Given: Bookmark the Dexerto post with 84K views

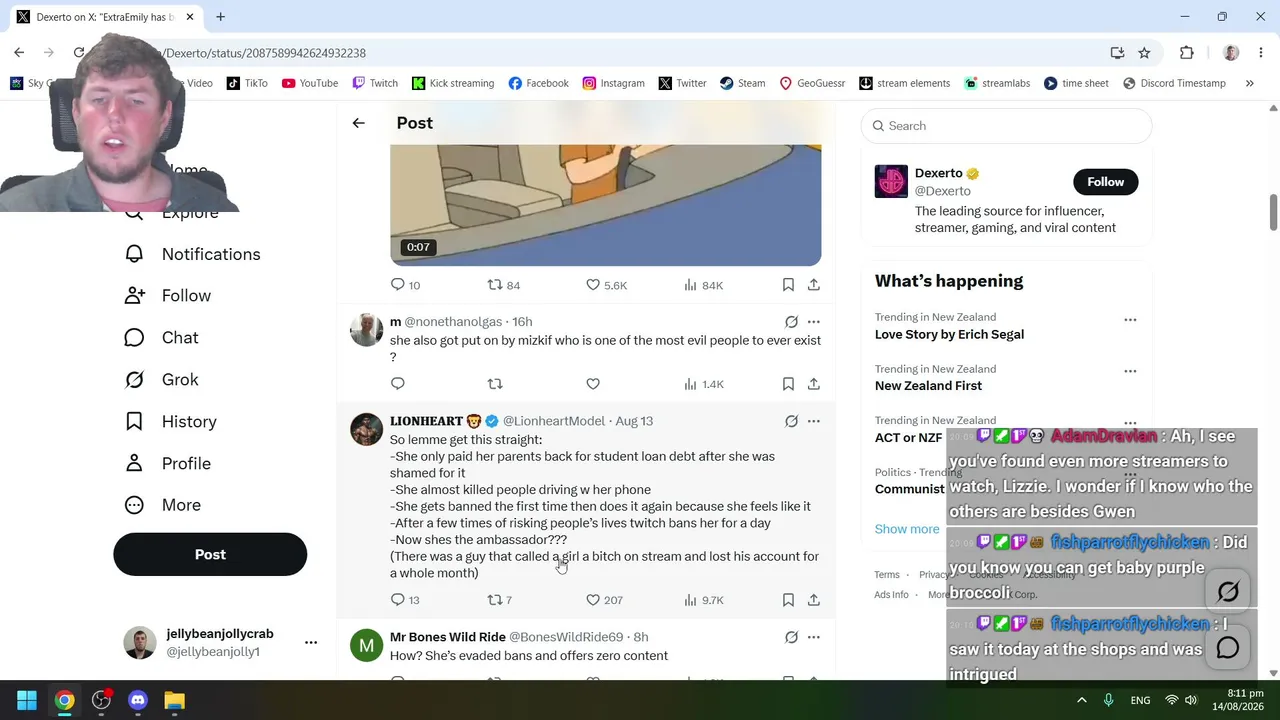Looking at the screenshot, I should coord(788,285).
